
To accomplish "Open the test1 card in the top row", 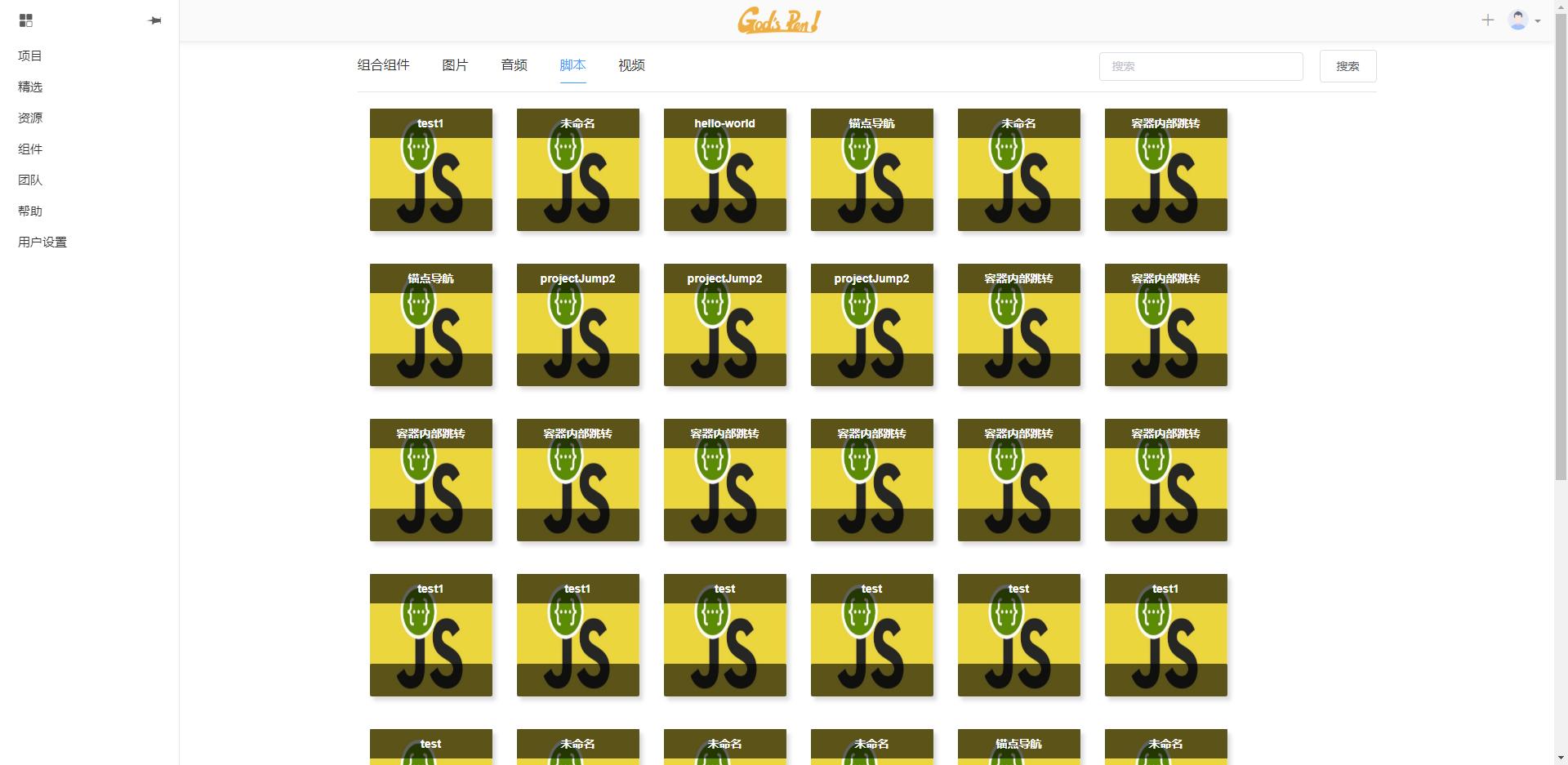I will pyautogui.click(x=431, y=170).
